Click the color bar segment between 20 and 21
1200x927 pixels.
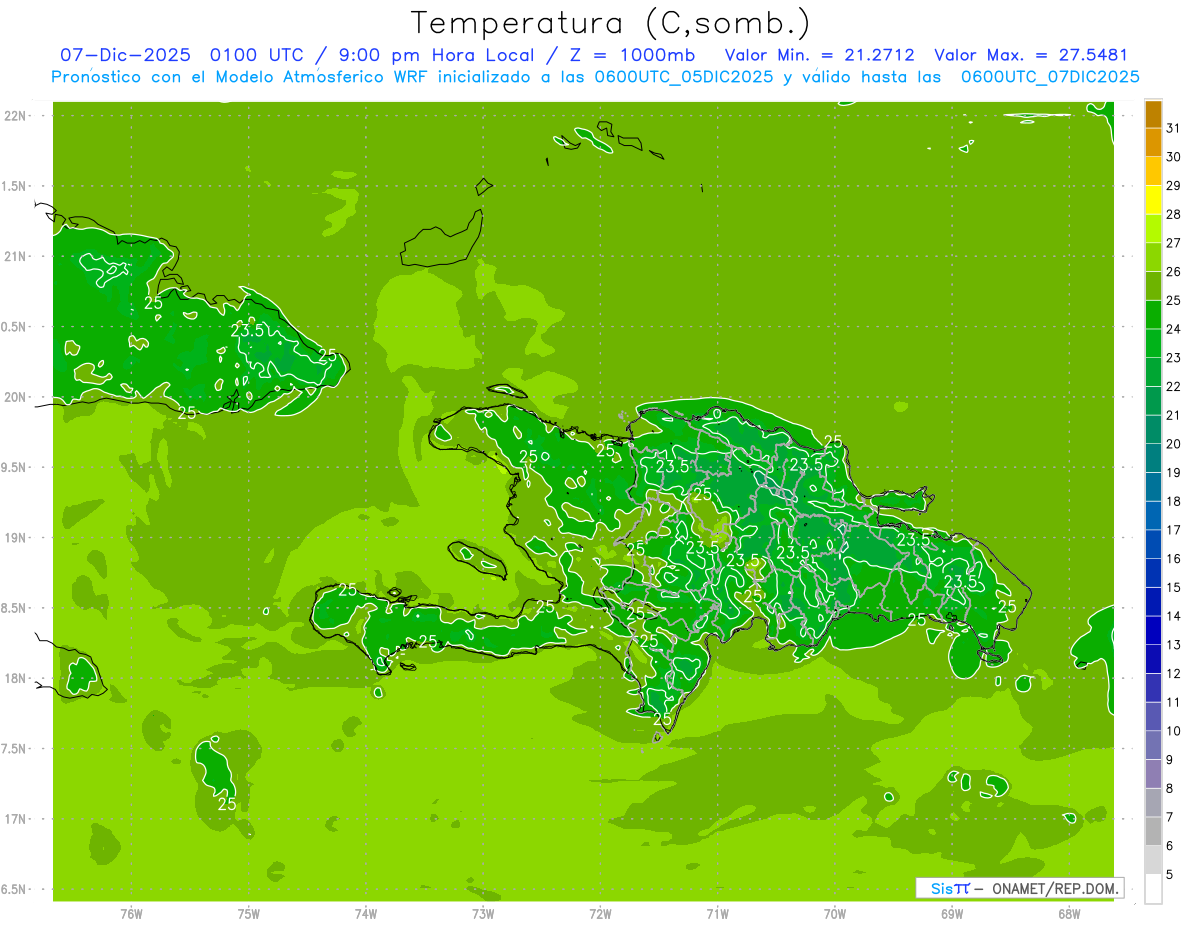click(1153, 429)
